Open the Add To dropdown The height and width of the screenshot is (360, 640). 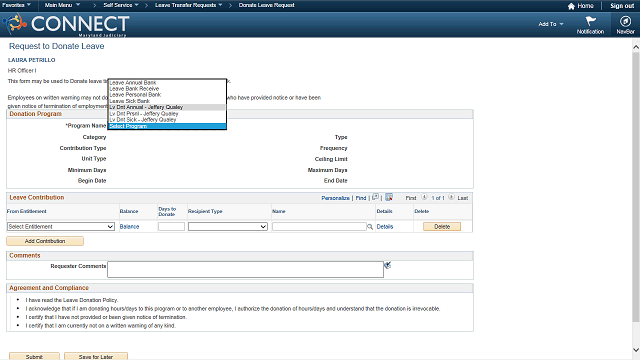tap(551, 24)
